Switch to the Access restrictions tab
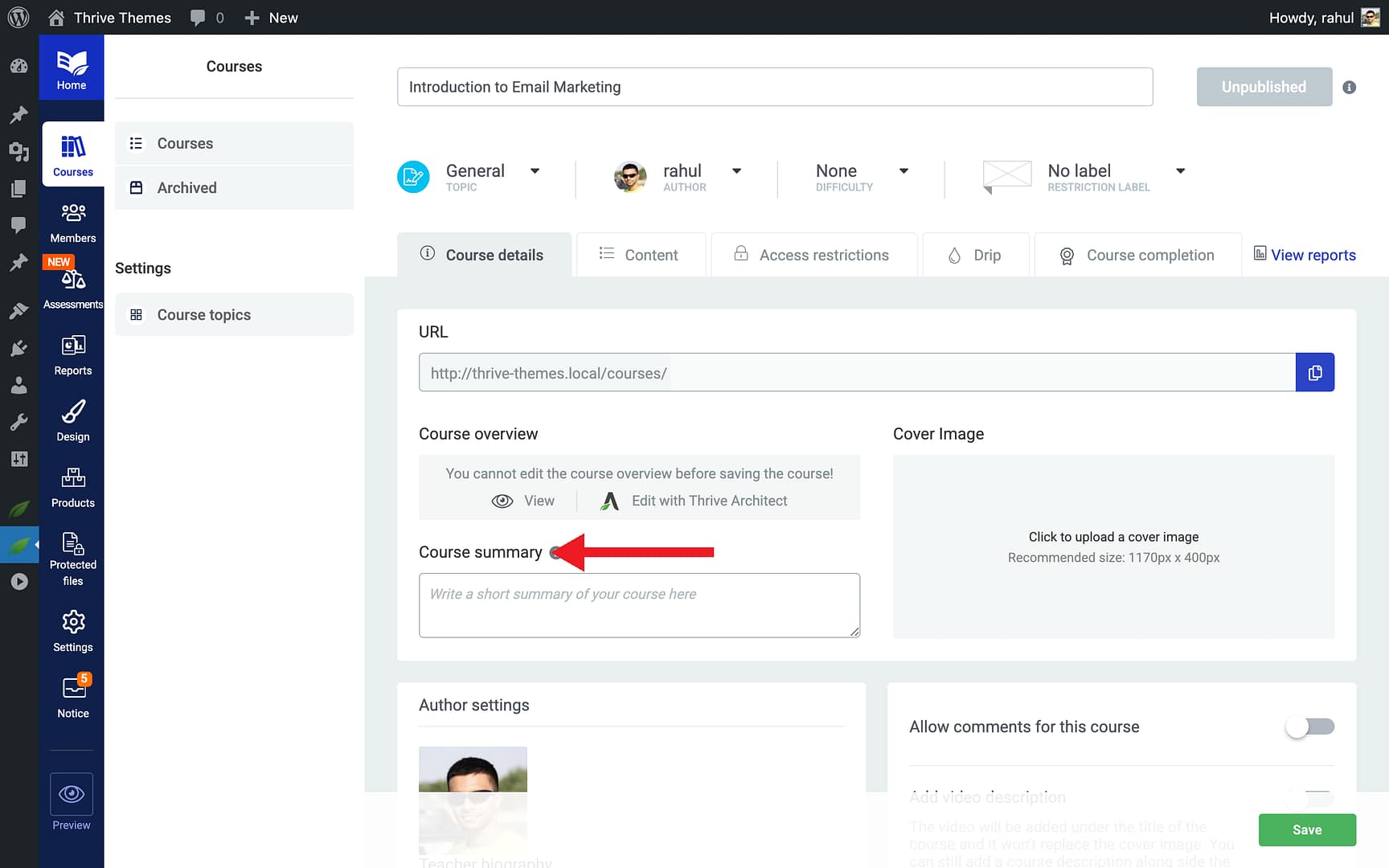1389x868 pixels. 813,255
